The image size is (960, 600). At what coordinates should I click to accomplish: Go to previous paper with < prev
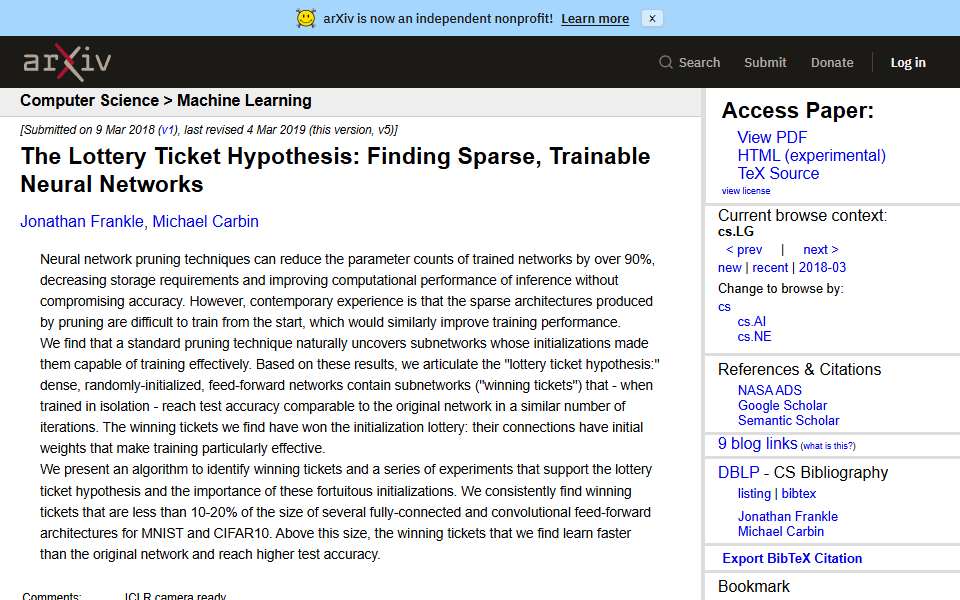tap(744, 249)
